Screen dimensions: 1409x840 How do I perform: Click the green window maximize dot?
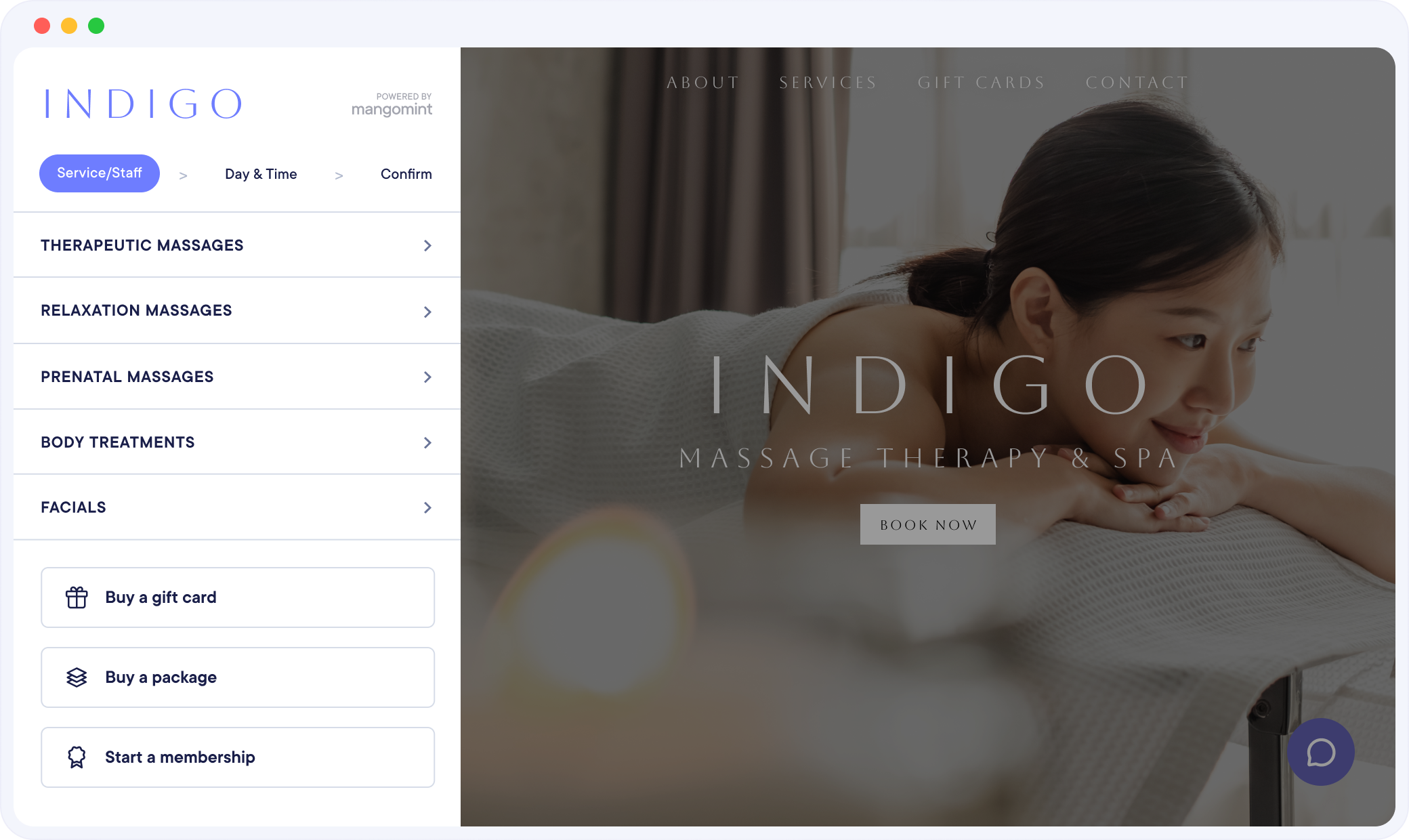pyautogui.click(x=96, y=26)
